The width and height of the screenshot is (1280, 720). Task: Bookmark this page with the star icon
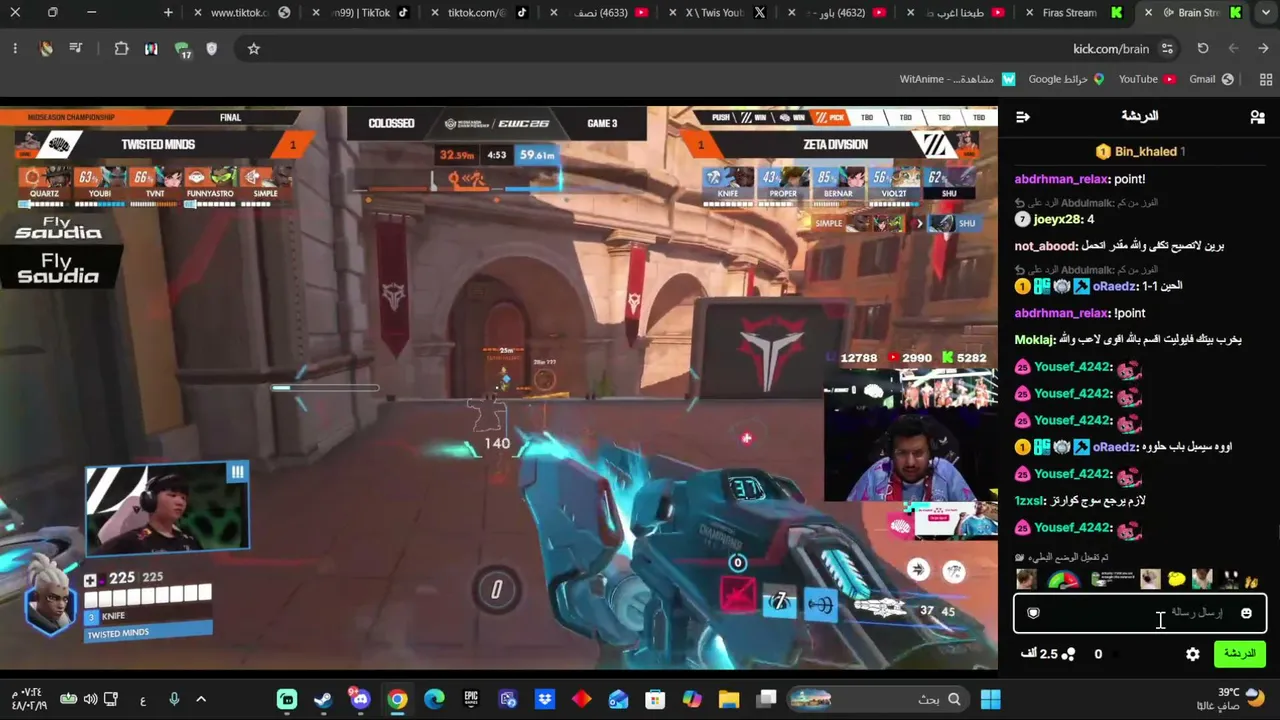254,48
